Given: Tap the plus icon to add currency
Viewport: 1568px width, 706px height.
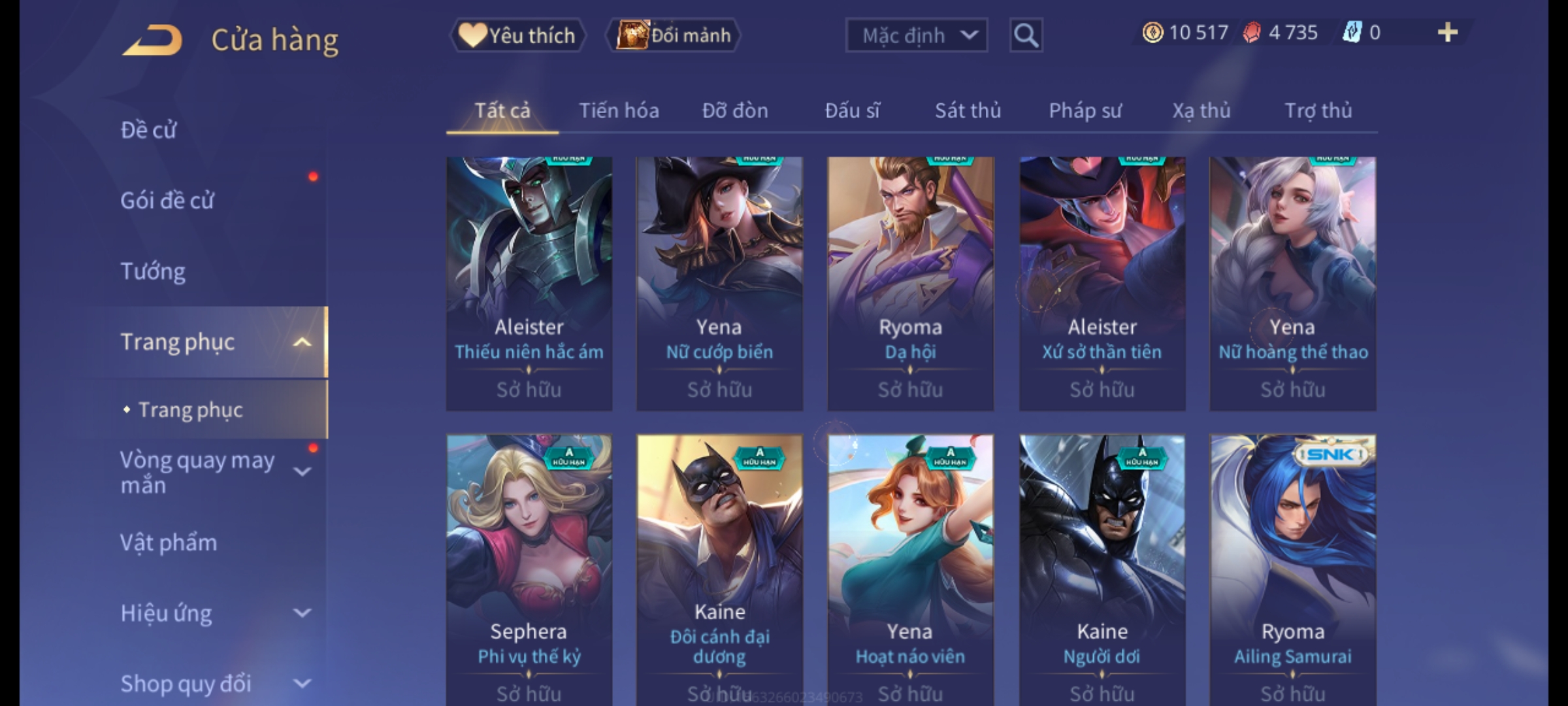Looking at the screenshot, I should tap(1448, 33).
